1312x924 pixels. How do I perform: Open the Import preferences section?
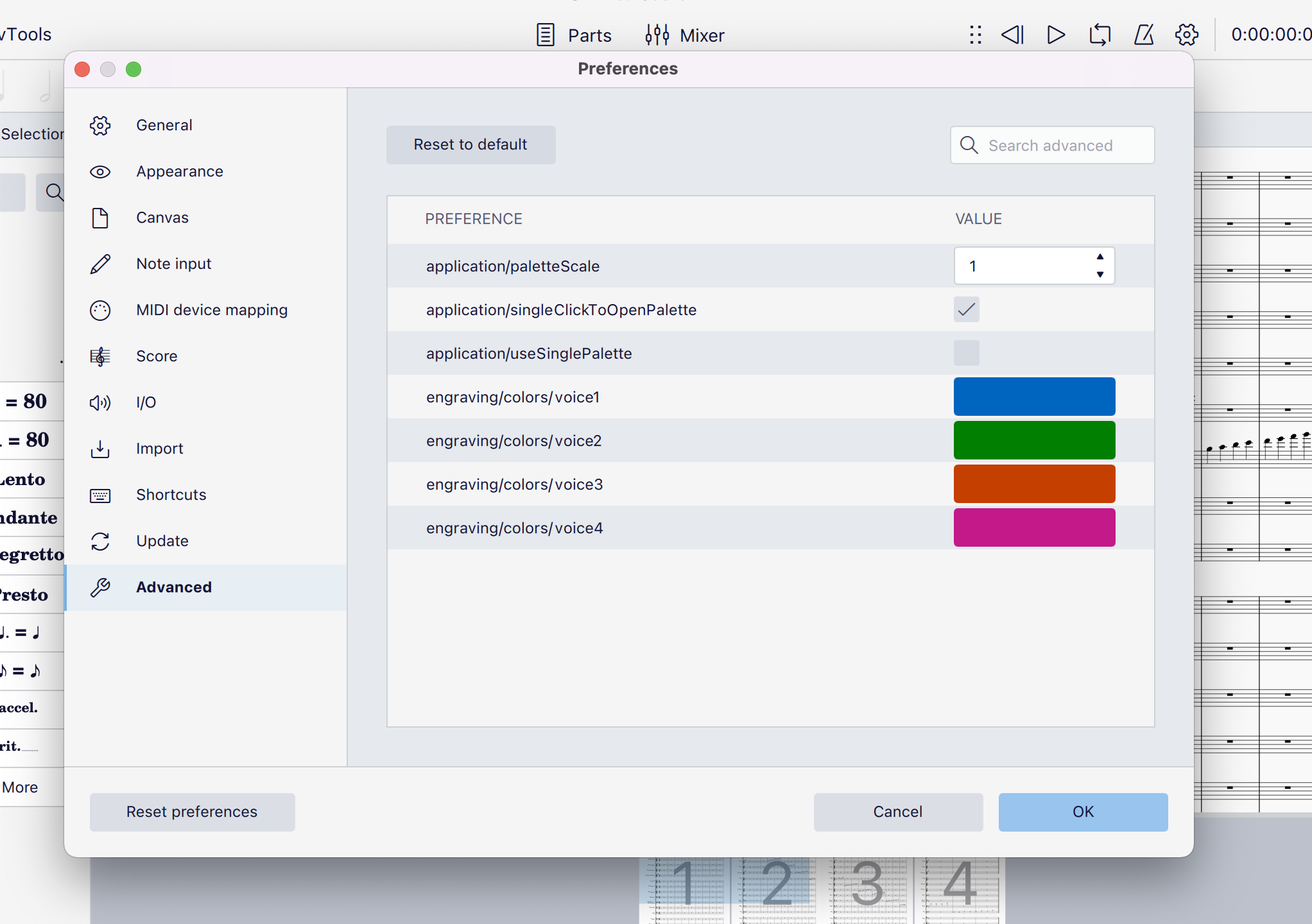pos(159,448)
